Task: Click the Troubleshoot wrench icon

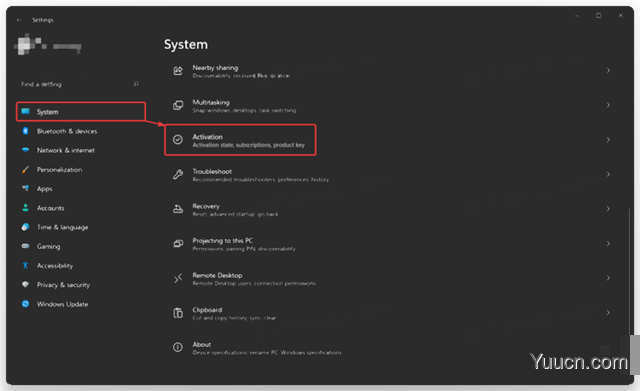Action: [178, 174]
